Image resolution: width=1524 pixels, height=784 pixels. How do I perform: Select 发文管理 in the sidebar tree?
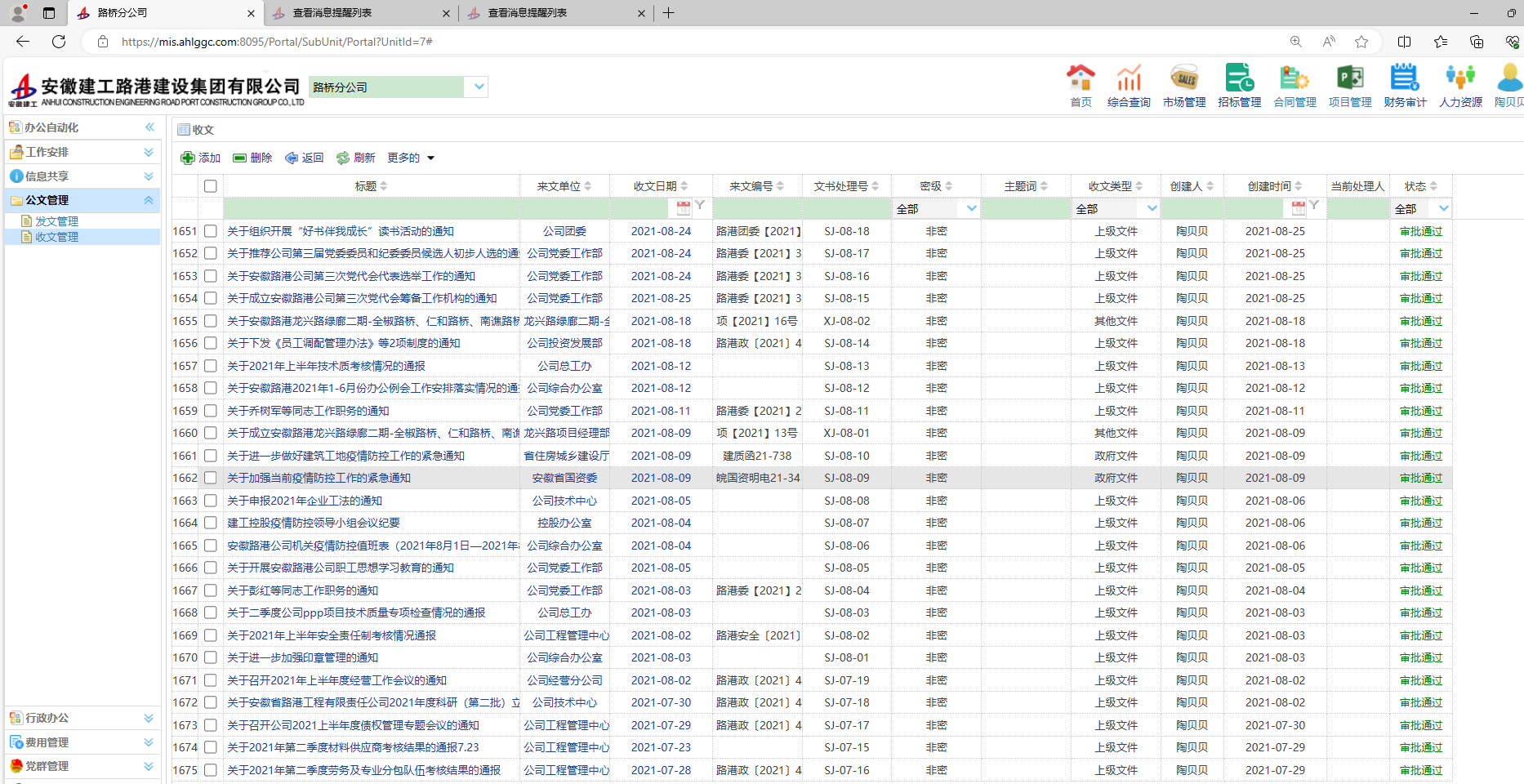click(x=56, y=221)
